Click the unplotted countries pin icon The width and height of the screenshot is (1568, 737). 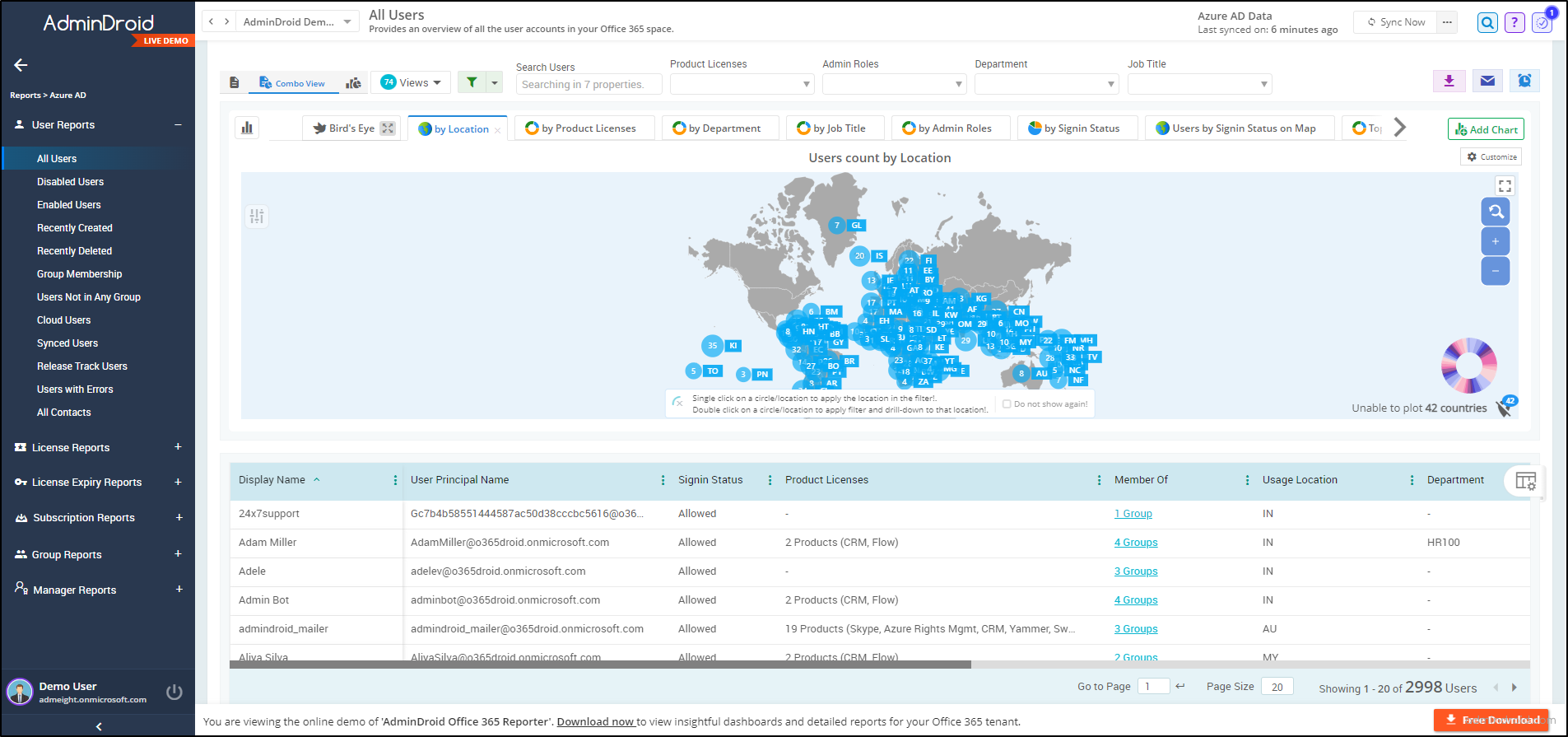(1505, 407)
